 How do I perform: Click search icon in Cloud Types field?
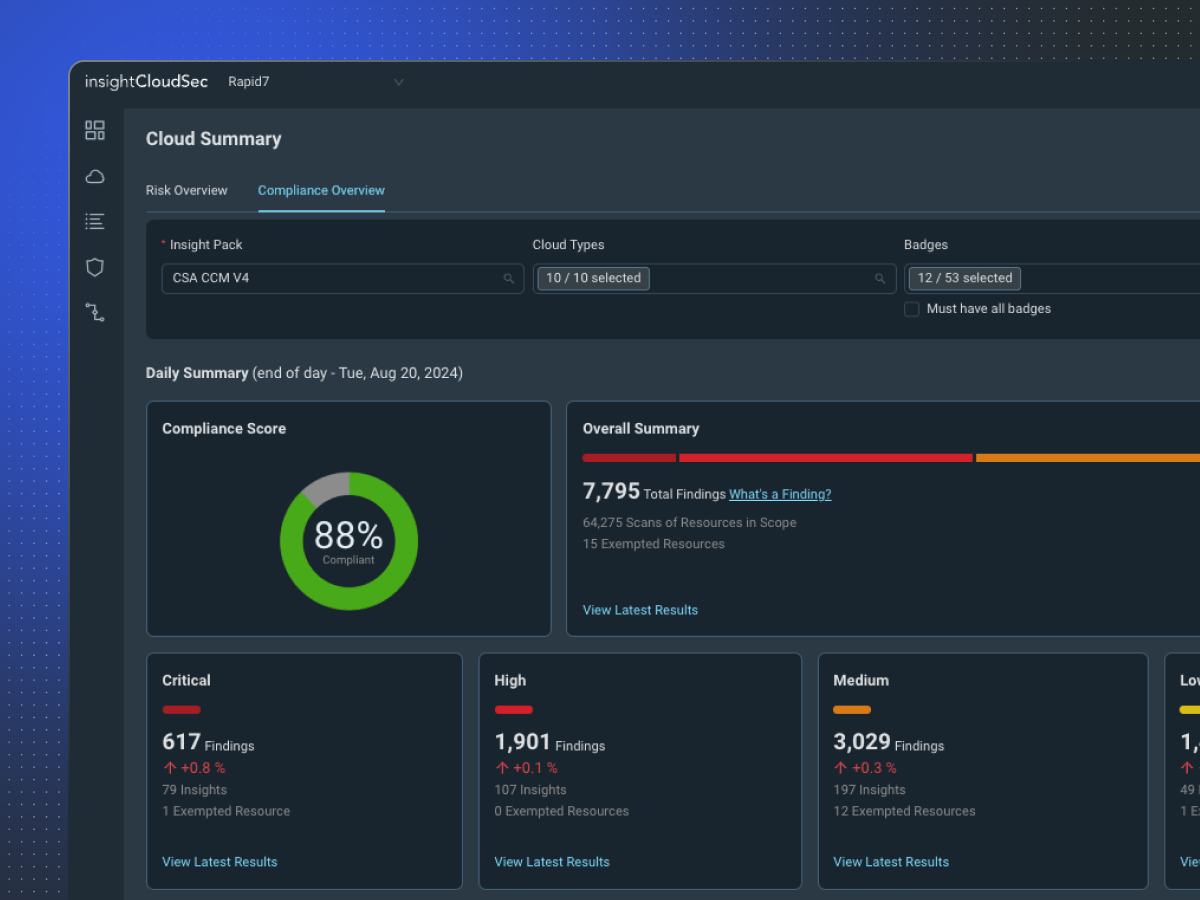880,279
